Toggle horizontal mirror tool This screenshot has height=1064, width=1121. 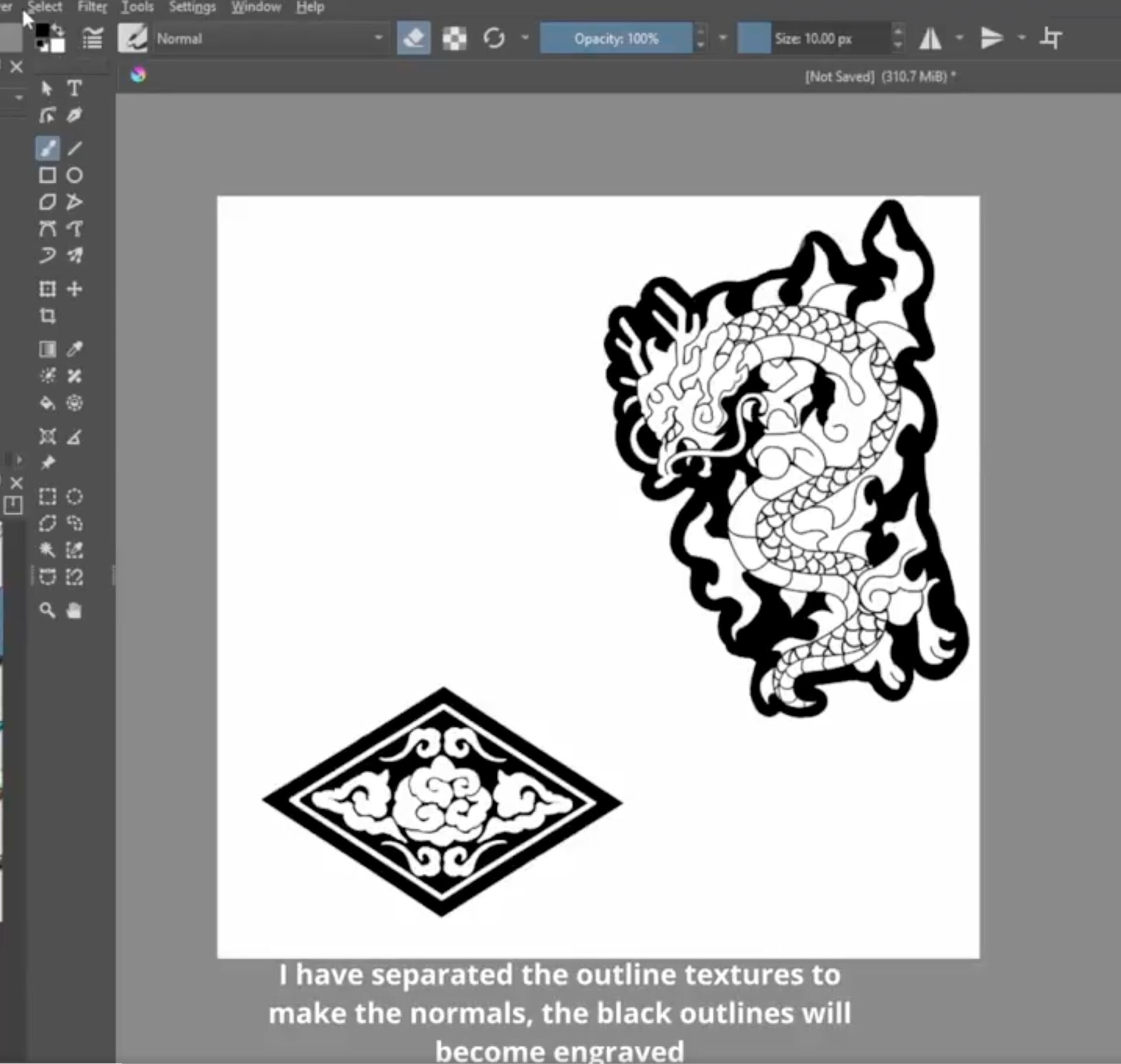(931, 39)
